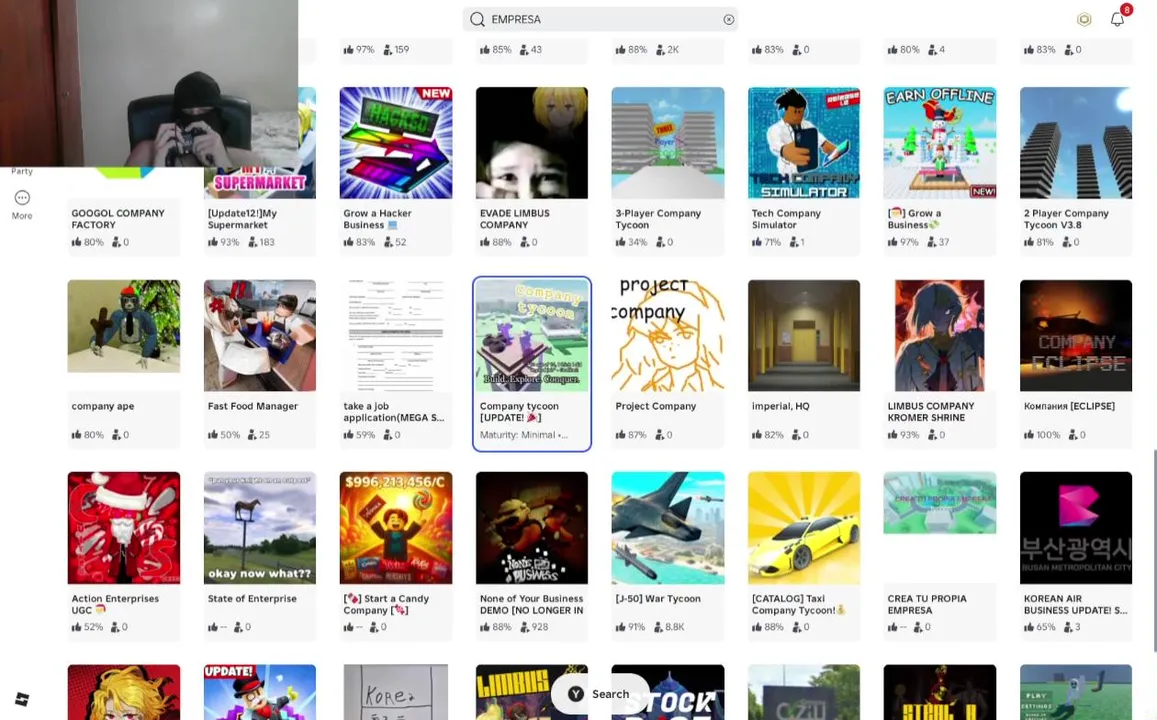Open LIMBUS COMPANY KROMER SHRINE thumbnail
Screen dimensions: 1157x720
939,336
